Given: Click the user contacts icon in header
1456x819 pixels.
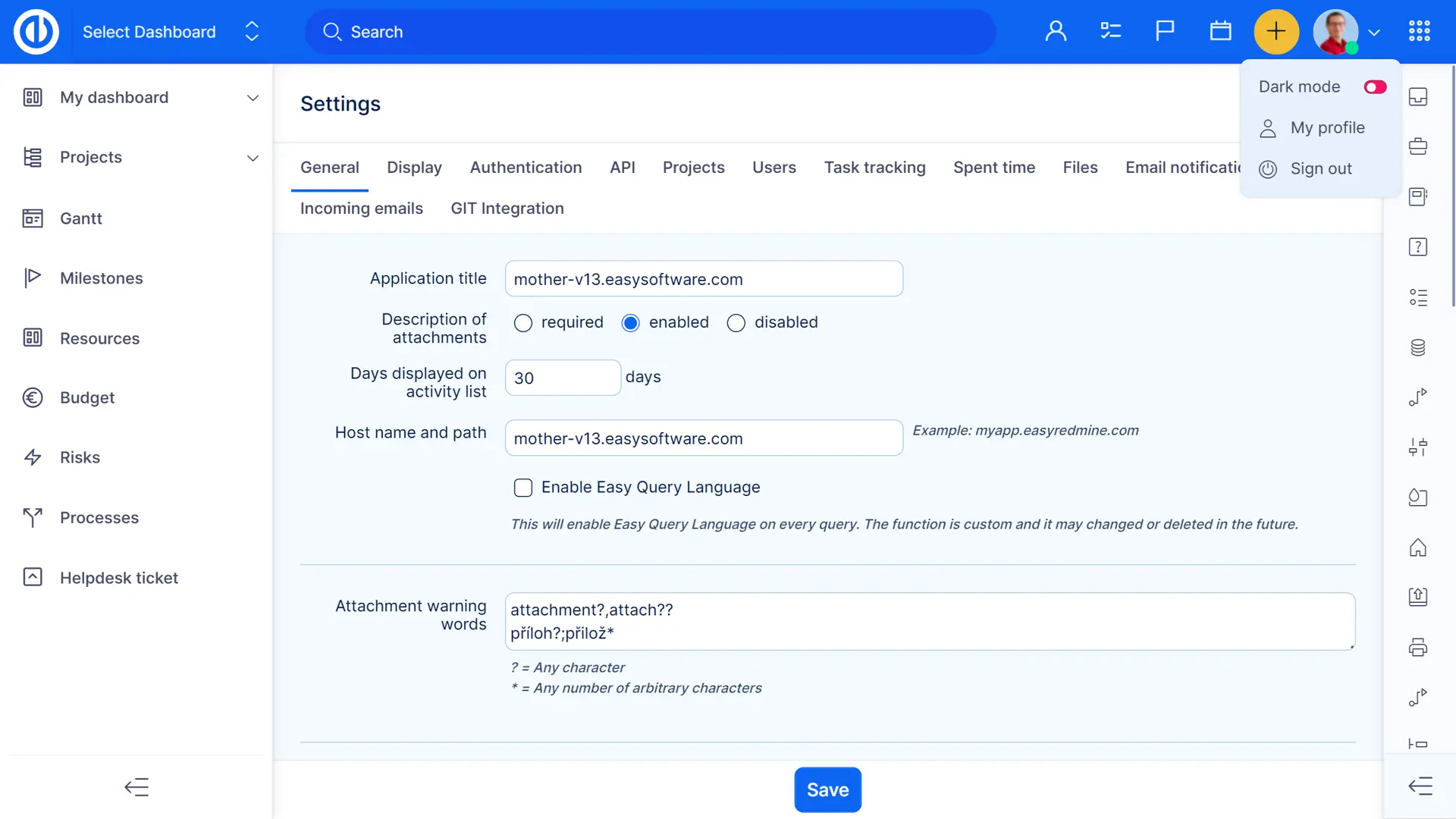Looking at the screenshot, I should 1056,32.
